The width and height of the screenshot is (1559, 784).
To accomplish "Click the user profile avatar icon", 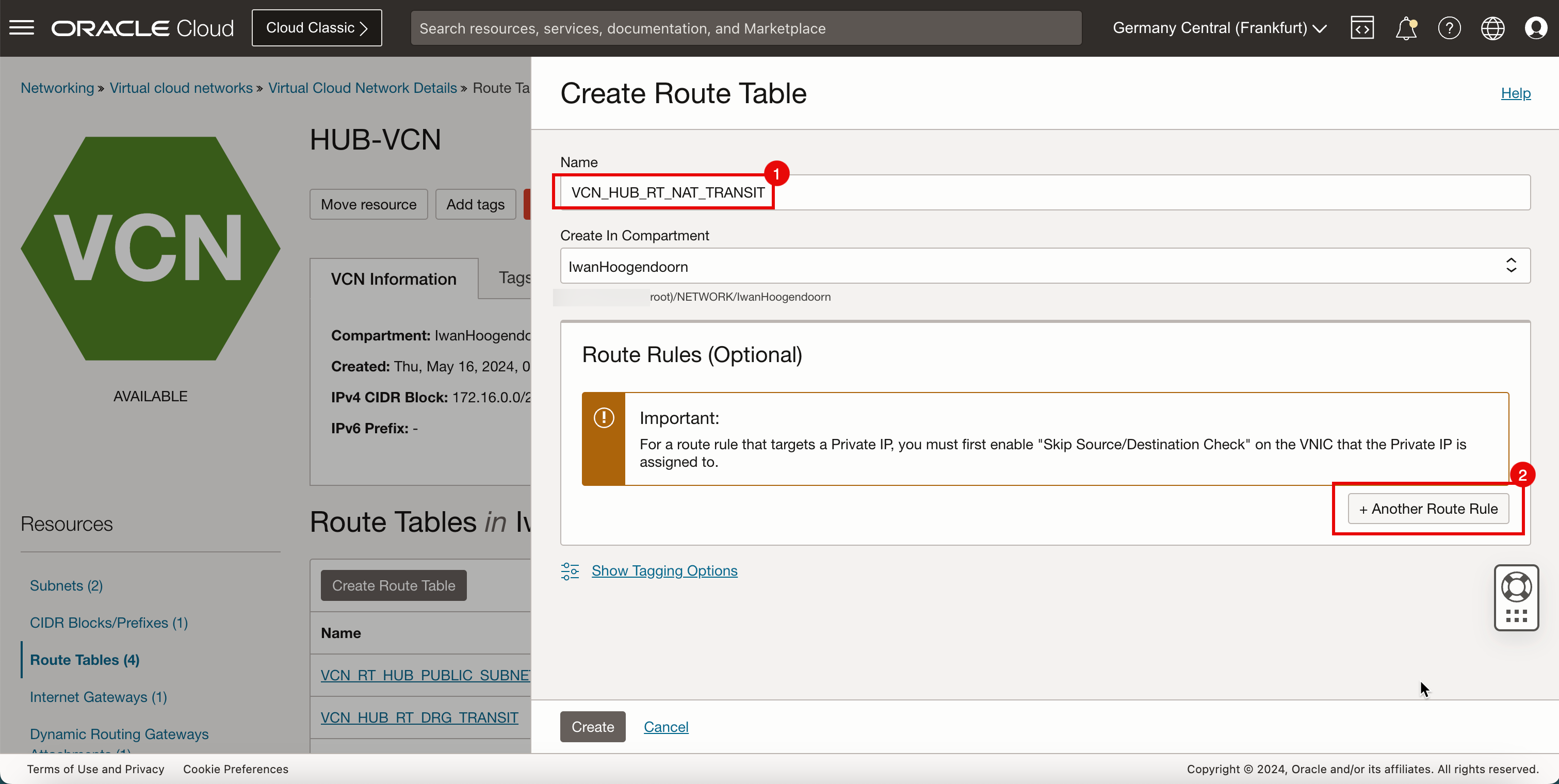I will (x=1537, y=28).
